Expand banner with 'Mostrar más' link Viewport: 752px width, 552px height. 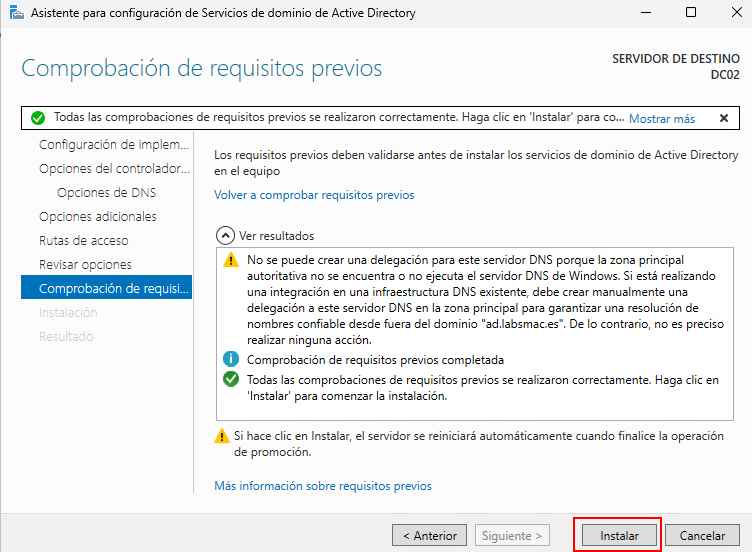[x=661, y=118]
